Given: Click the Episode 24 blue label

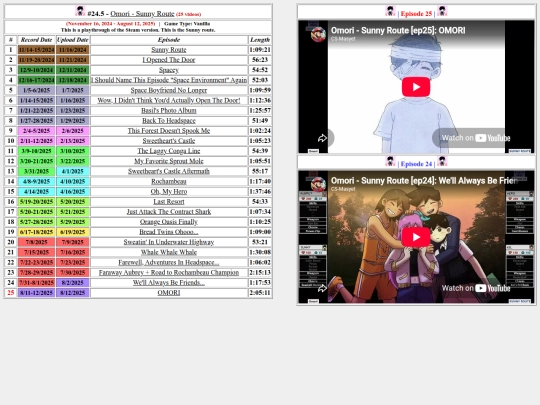Looking at the screenshot, I should coord(416,164).
